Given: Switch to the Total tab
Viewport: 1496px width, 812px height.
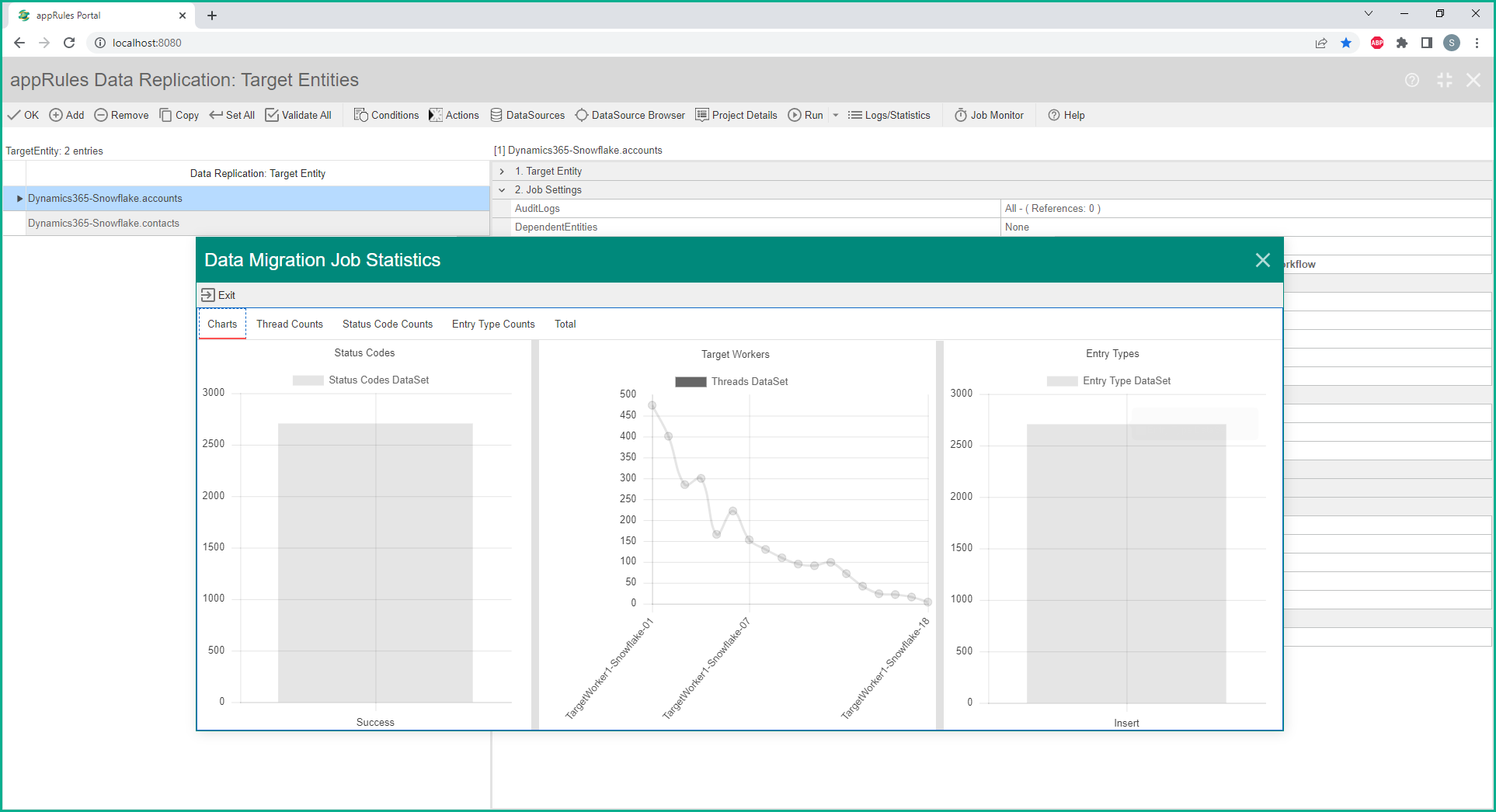Looking at the screenshot, I should click(x=565, y=324).
